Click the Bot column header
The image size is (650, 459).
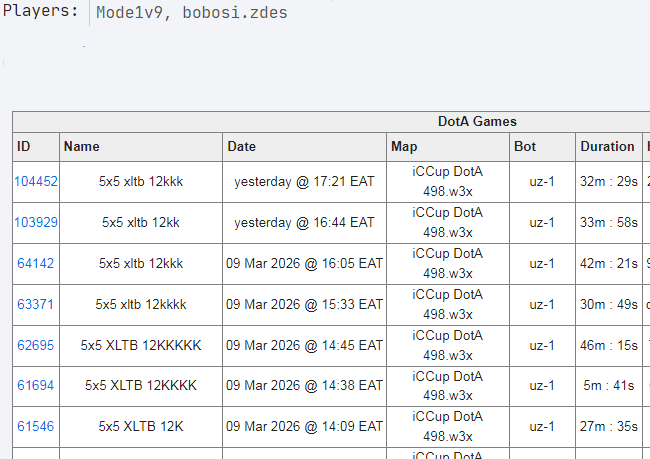[525, 146]
